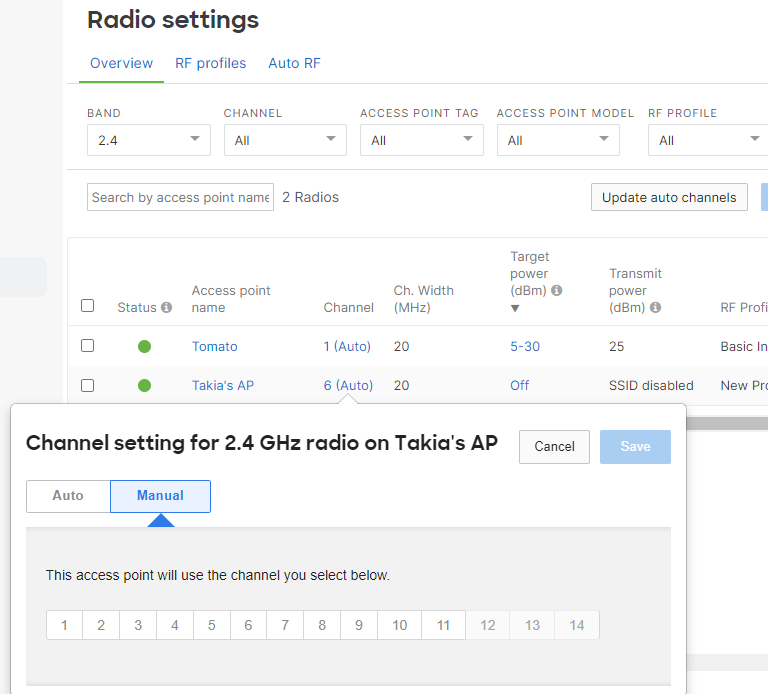
Task: Select disabled manual channel 12
Action: tap(488, 625)
